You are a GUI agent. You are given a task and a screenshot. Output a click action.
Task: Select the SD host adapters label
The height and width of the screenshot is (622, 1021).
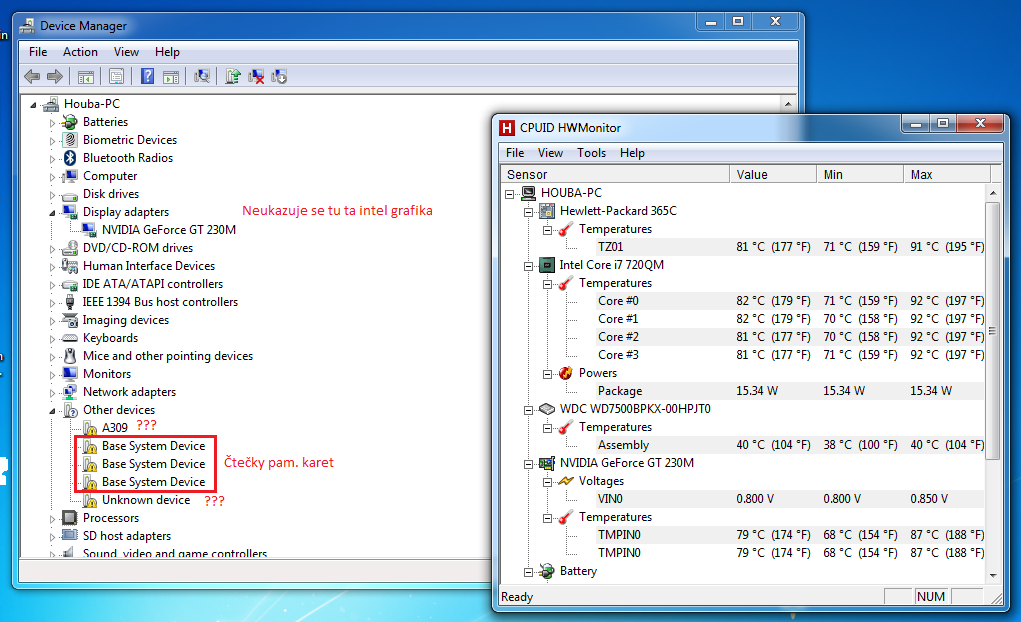click(x=126, y=536)
